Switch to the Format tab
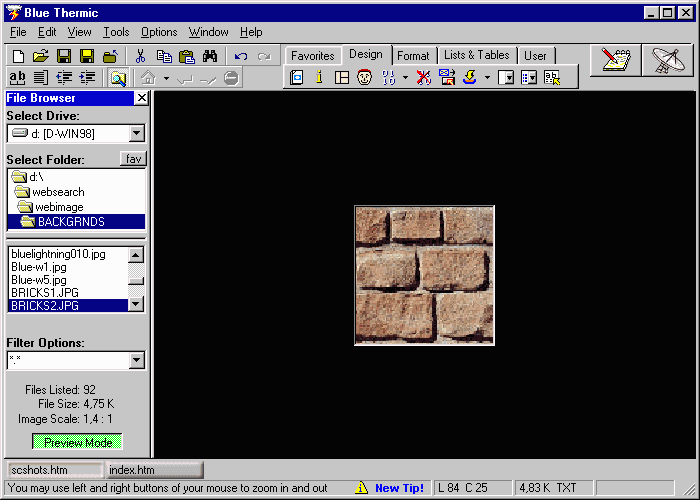 413,56
